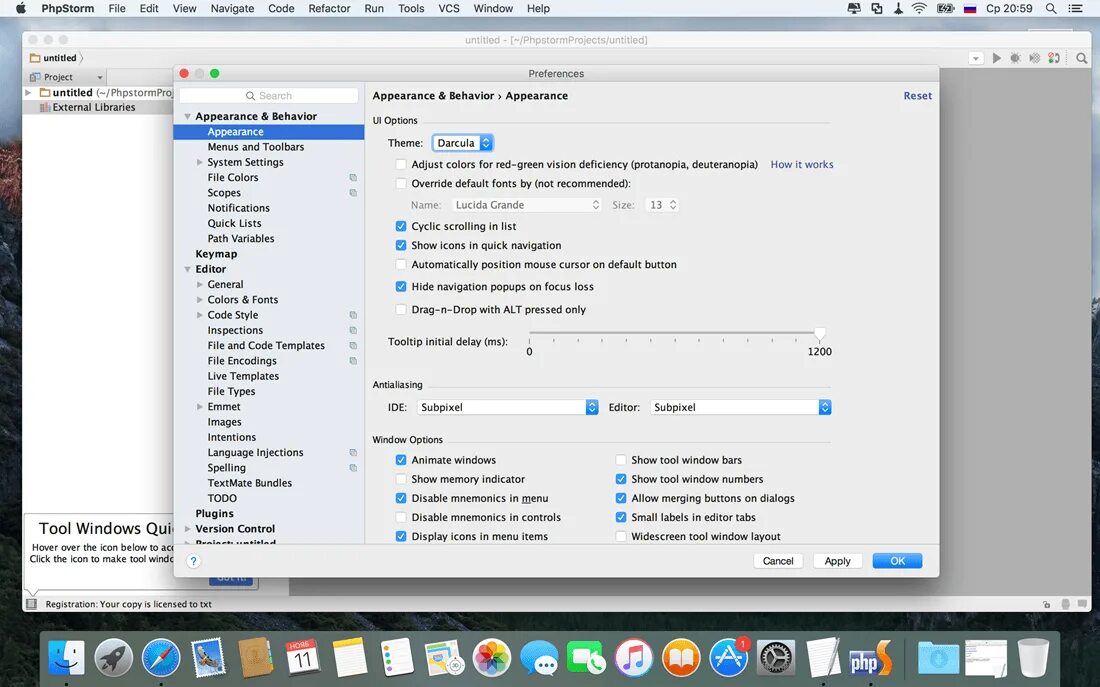Viewport: 1100px width, 687px height.
Task: Click the project-level icon beside File Encodings
Action: tap(353, 361)
